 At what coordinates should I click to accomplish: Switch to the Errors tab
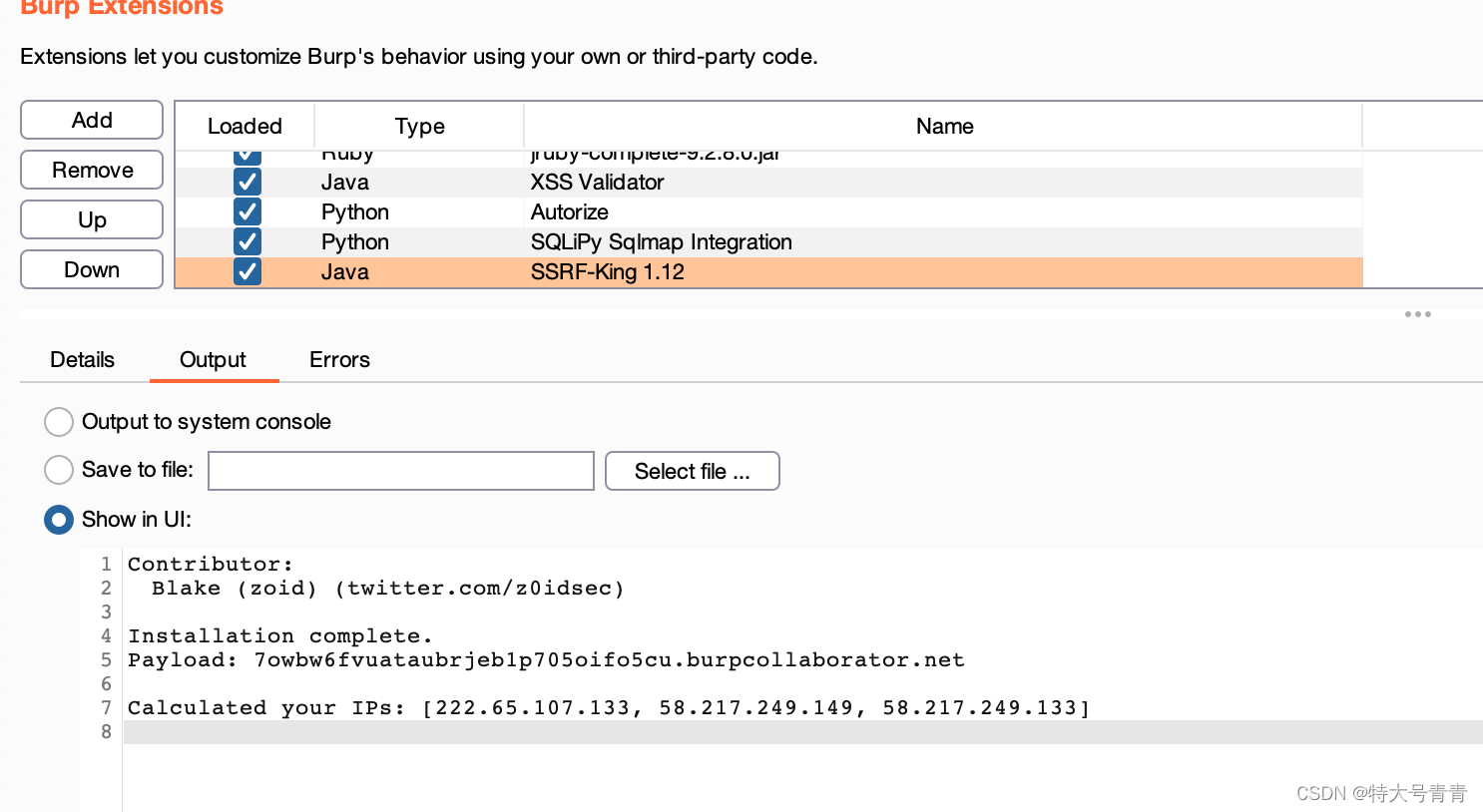339,360
